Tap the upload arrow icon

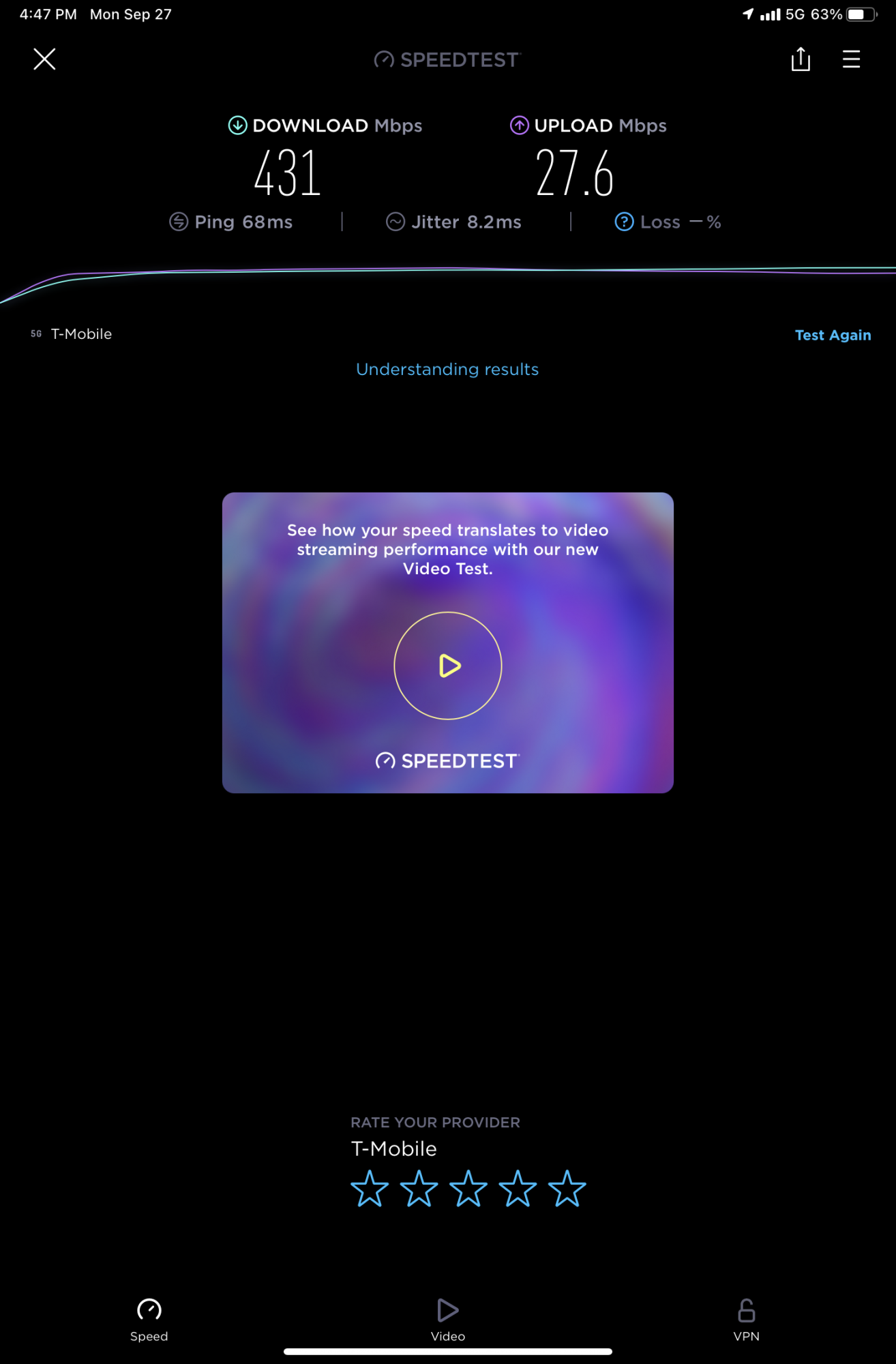[x=520, y=125]
